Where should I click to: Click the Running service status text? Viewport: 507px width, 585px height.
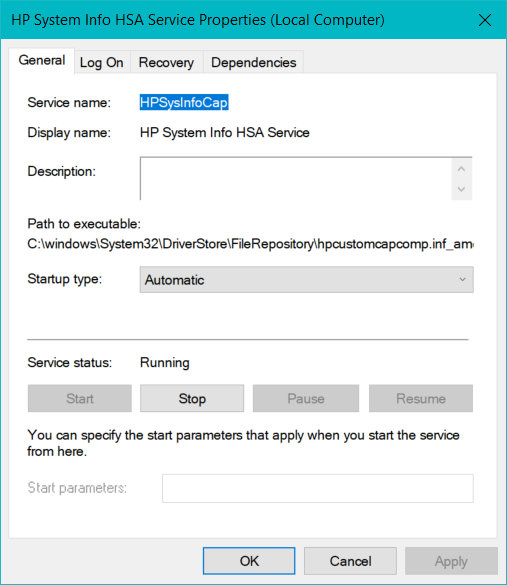(x=165, y=363)
